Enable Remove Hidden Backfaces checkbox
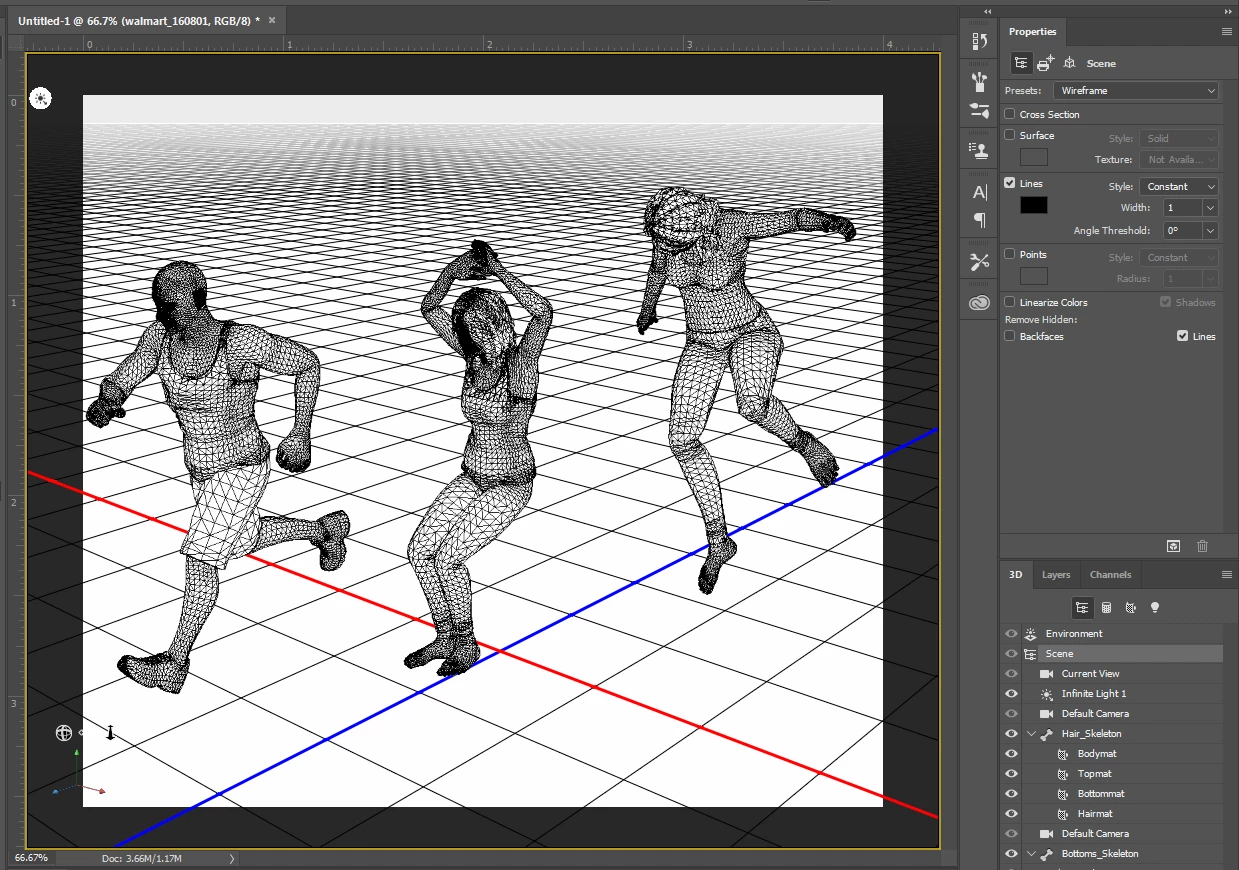 (x=1010, y=336)
